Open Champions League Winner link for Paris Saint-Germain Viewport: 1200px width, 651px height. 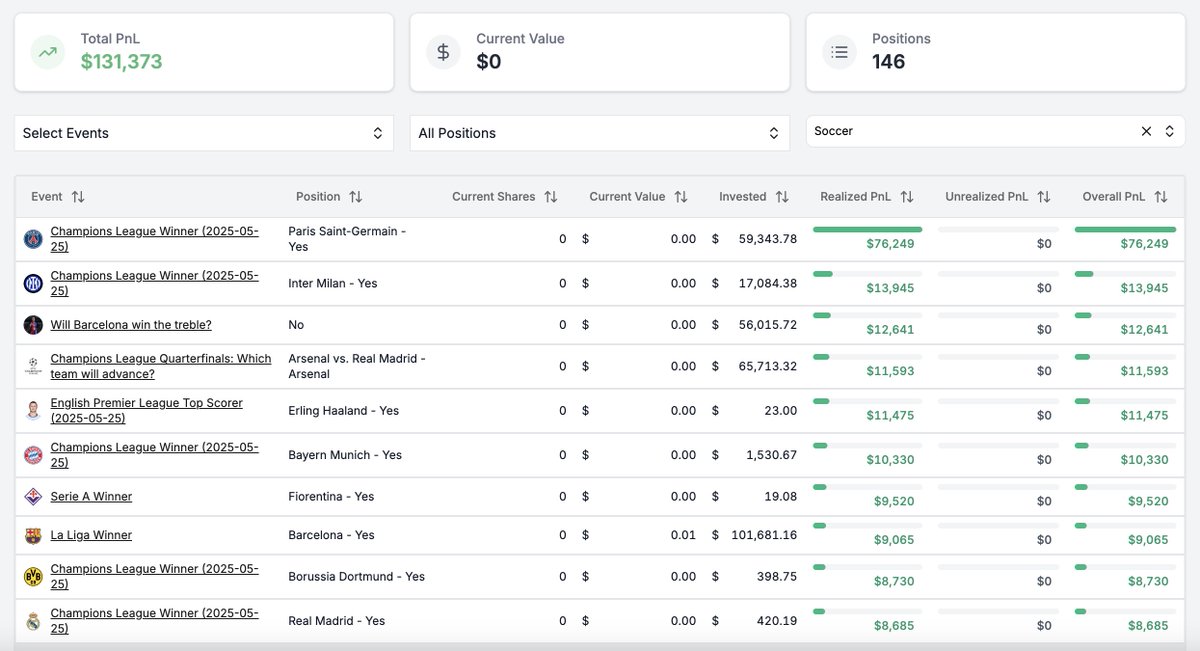(x=154, y=239)
